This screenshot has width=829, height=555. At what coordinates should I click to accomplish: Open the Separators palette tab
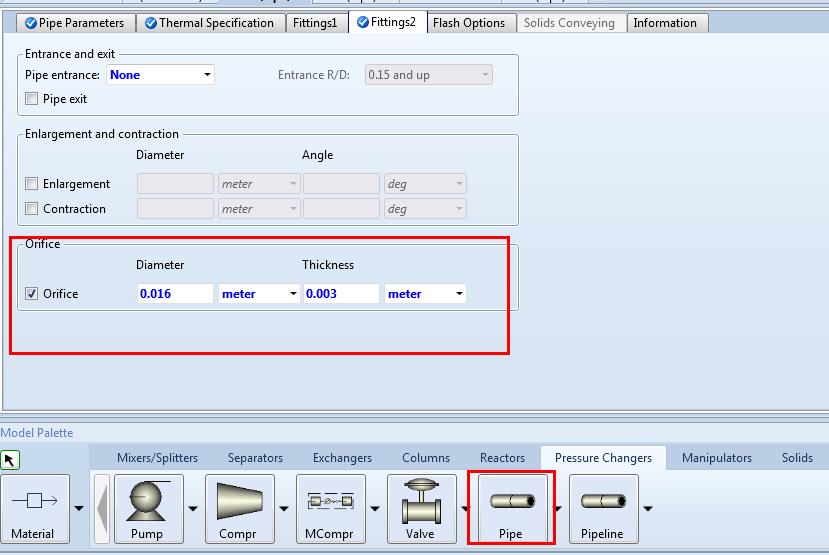point(255,458)
